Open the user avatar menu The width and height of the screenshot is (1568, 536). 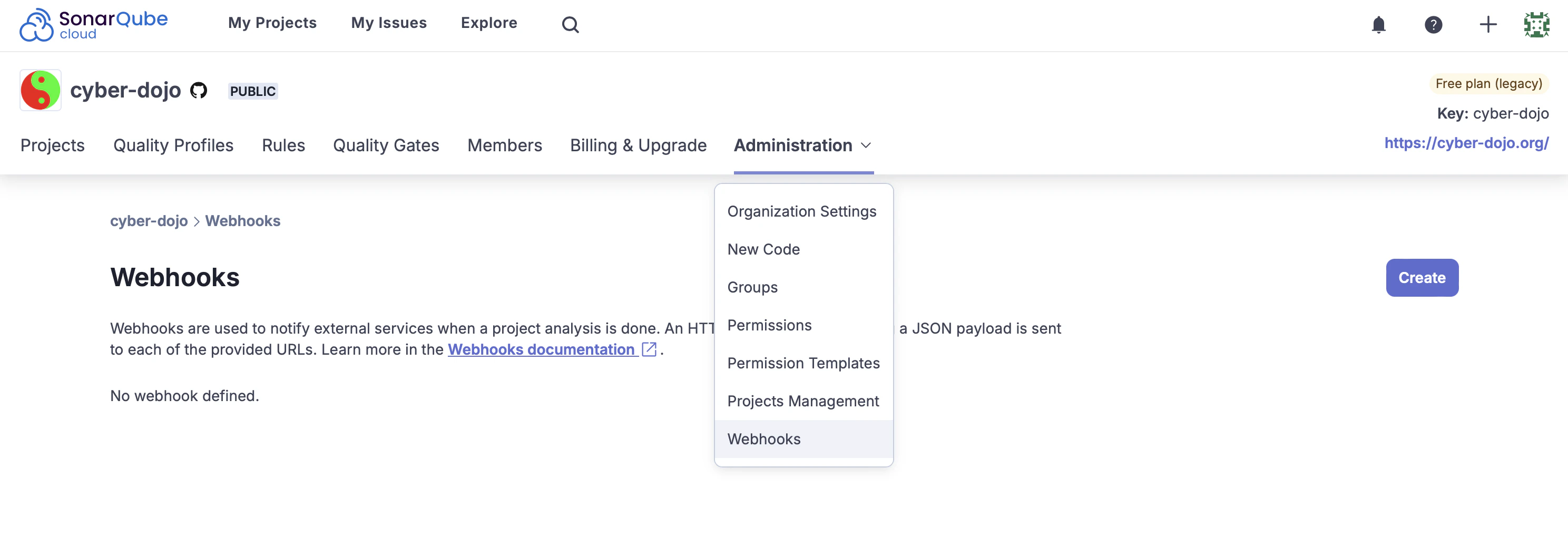1536,25
